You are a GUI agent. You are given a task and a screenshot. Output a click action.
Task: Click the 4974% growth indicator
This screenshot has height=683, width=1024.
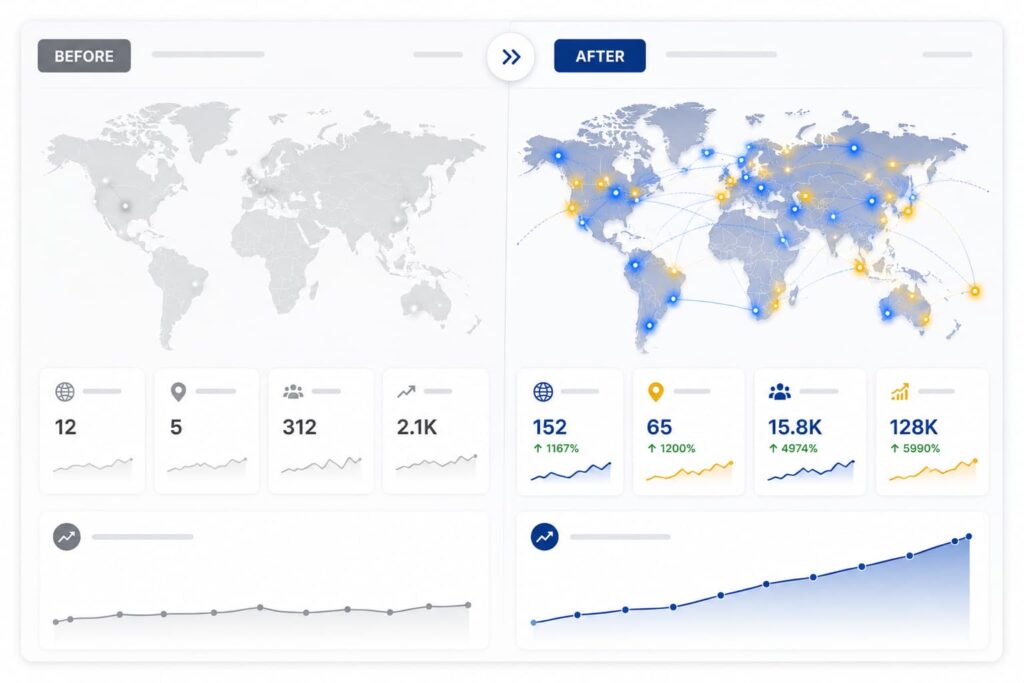point(793,449)
